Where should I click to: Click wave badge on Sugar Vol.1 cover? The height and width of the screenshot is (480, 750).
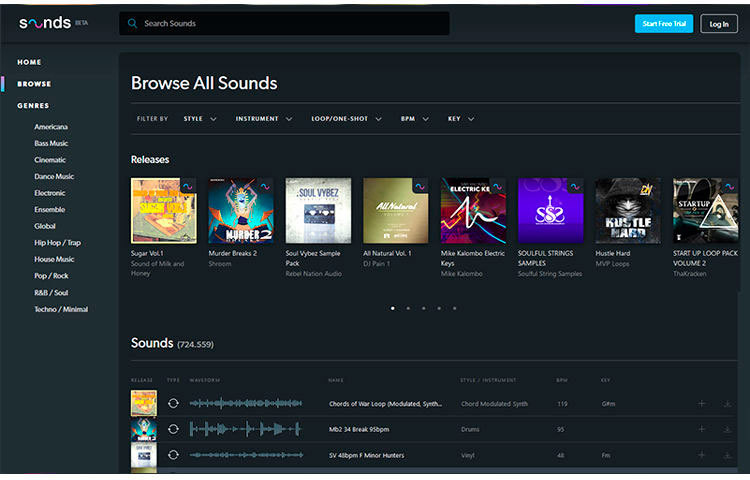click(187, 186)
